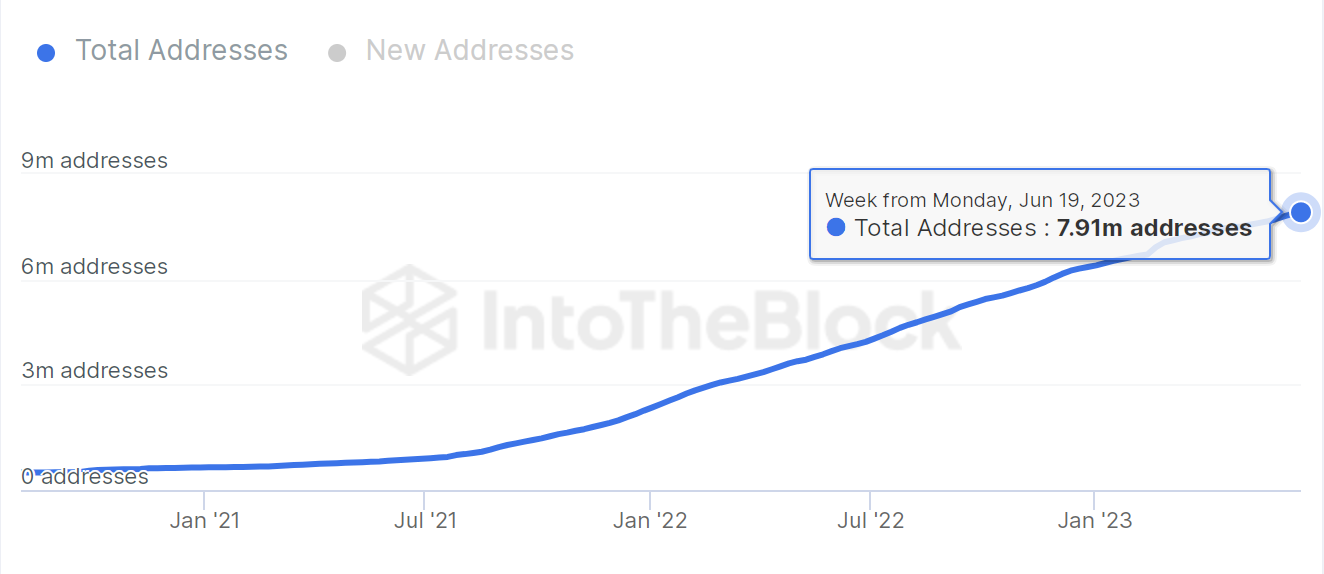Toggle the Total Addresses series label
The image size is (1324, 574).
(181, 51)
